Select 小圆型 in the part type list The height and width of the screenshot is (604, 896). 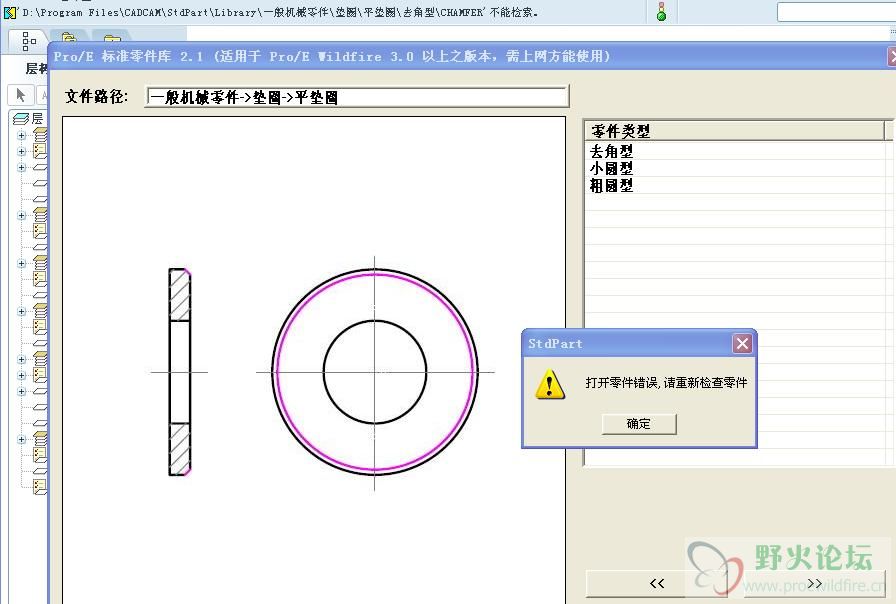point(611,169)
